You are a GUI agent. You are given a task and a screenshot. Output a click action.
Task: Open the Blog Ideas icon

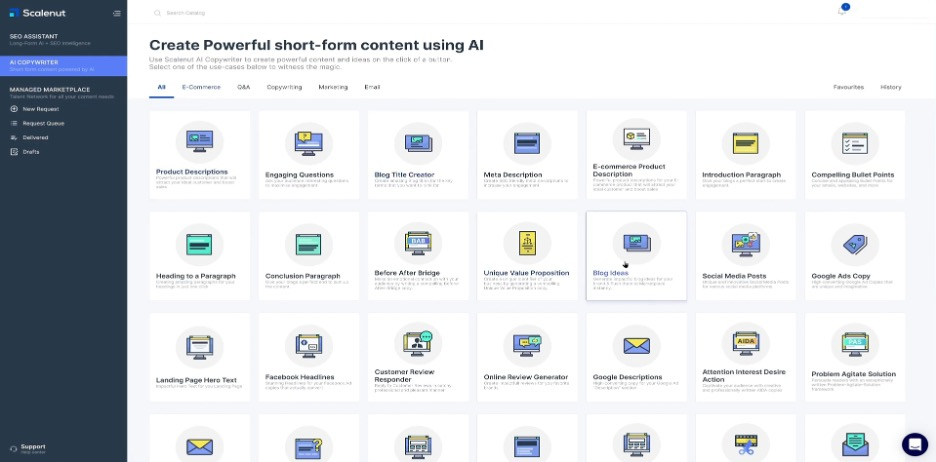(x=636, y=242)
